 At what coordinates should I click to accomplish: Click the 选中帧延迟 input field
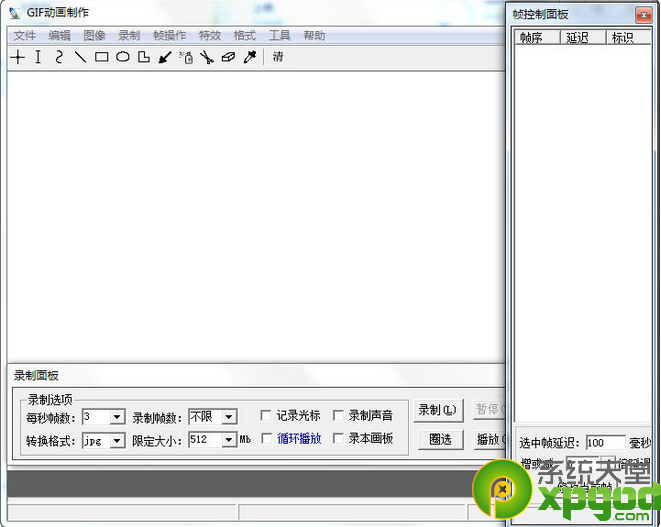coord(605,443)
